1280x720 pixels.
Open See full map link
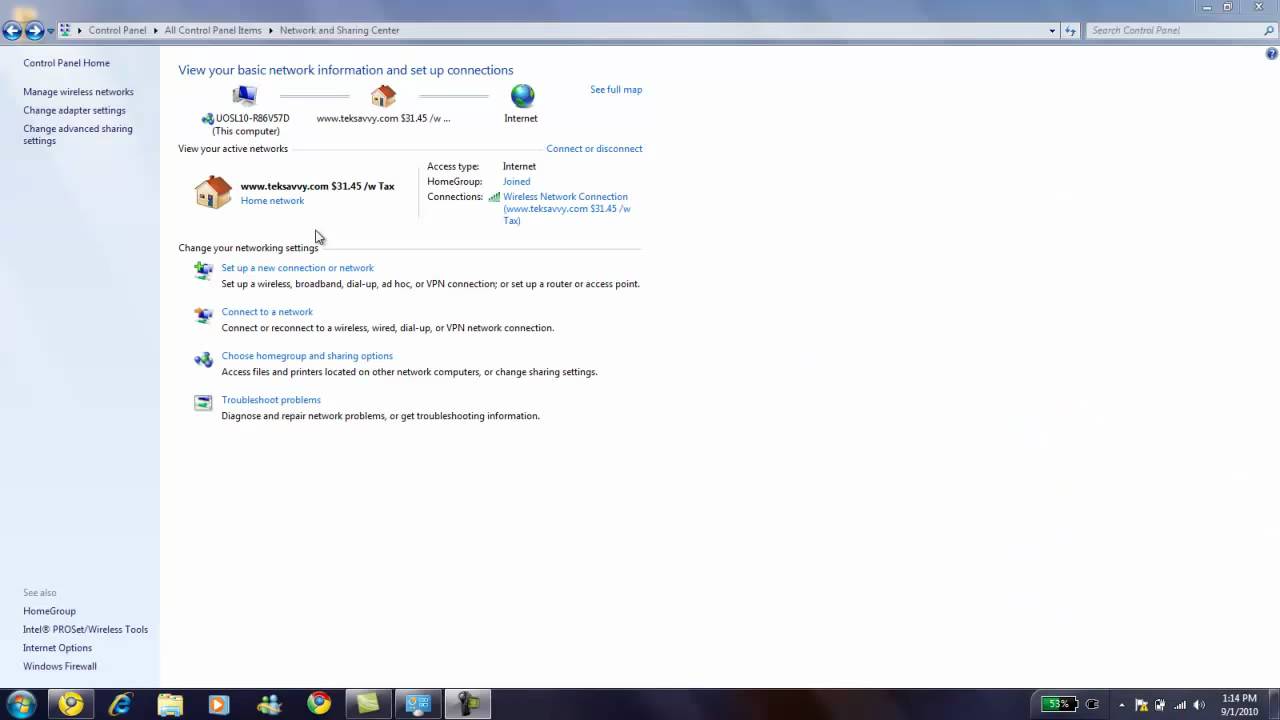point(616,90)
